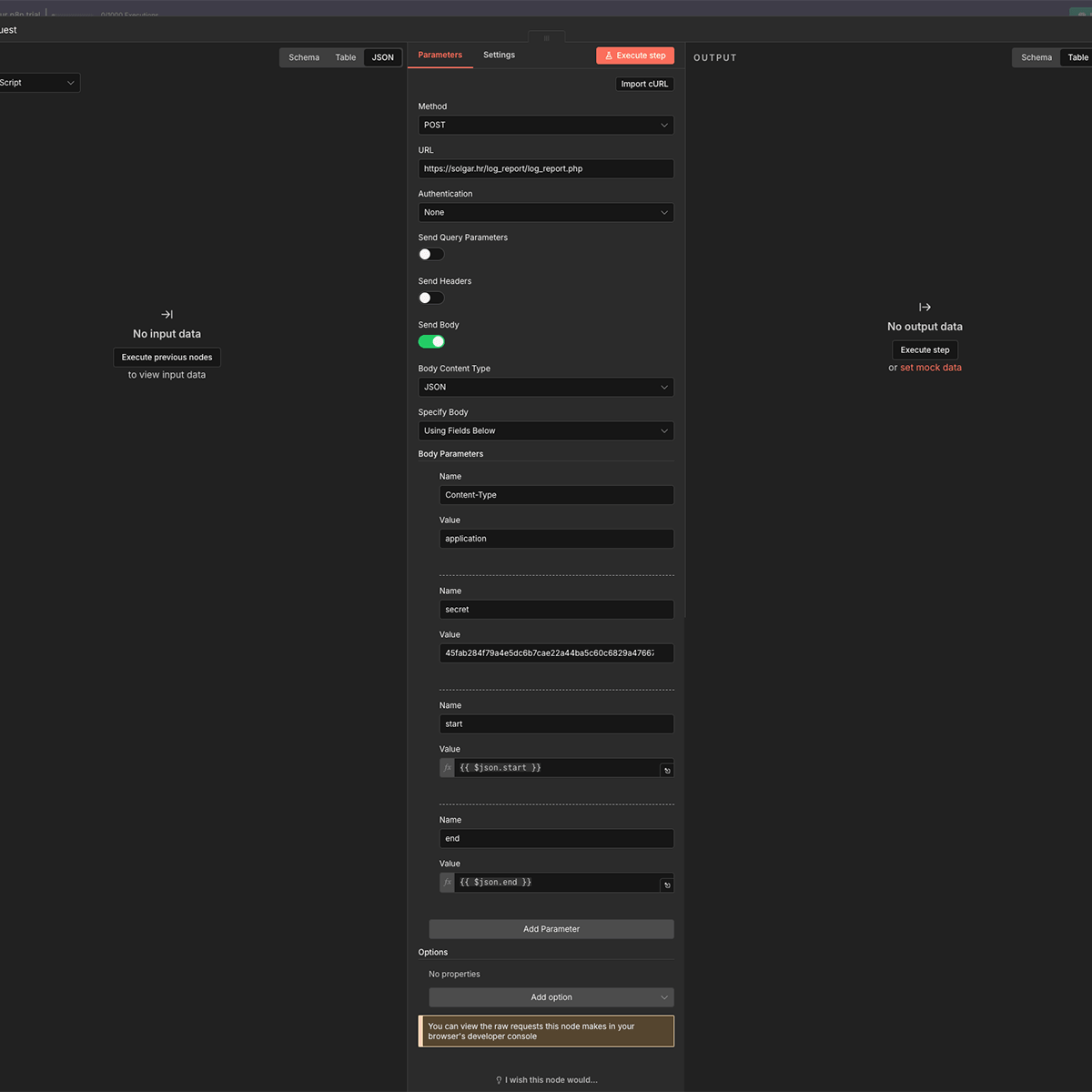Click the lightbulb icon at panel bottom
The image size is (1092, 1092).
(499, 1080)
